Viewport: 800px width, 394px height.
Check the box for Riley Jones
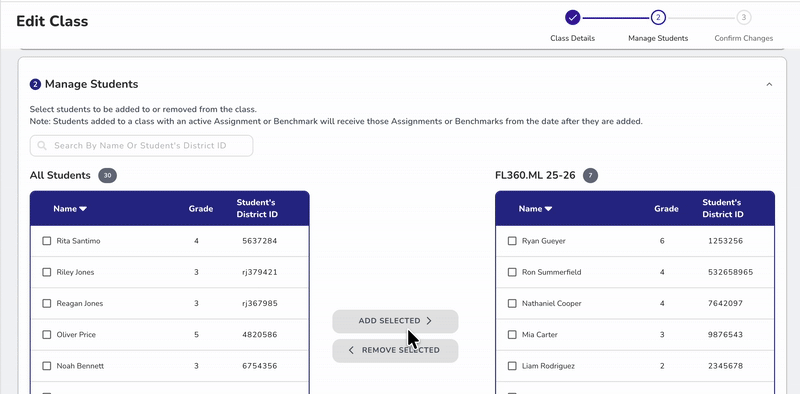pyautogui.click(x=46, y=273)
